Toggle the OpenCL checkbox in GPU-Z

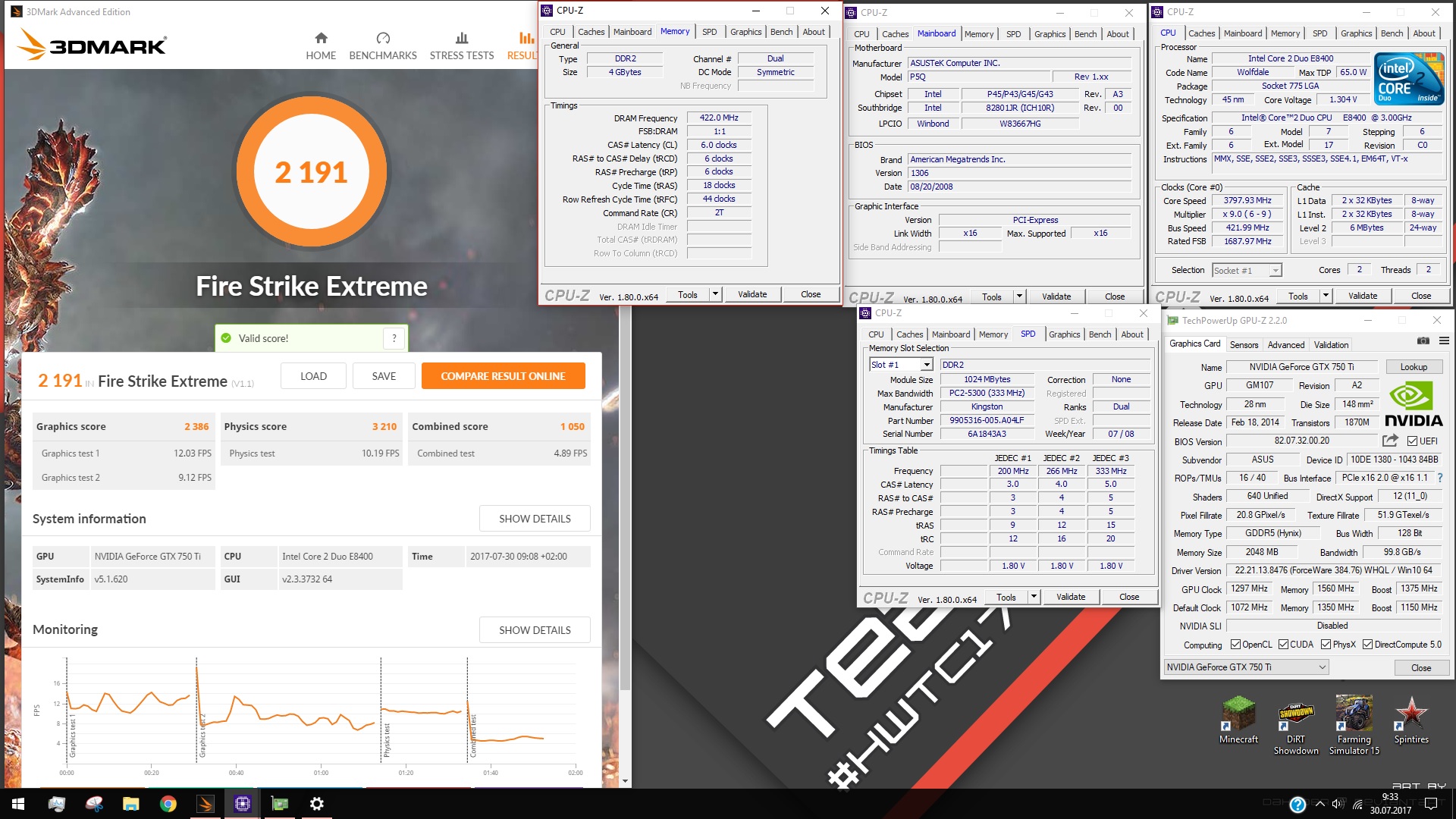click(1235, 645)
